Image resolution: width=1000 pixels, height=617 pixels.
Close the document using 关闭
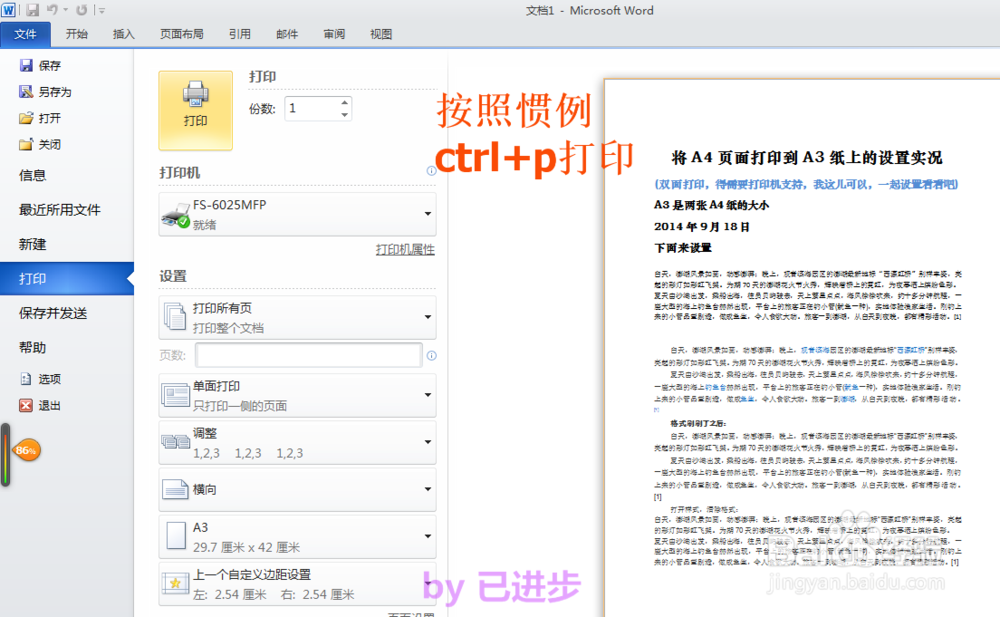pyautogui.click(x=48, y=142)
